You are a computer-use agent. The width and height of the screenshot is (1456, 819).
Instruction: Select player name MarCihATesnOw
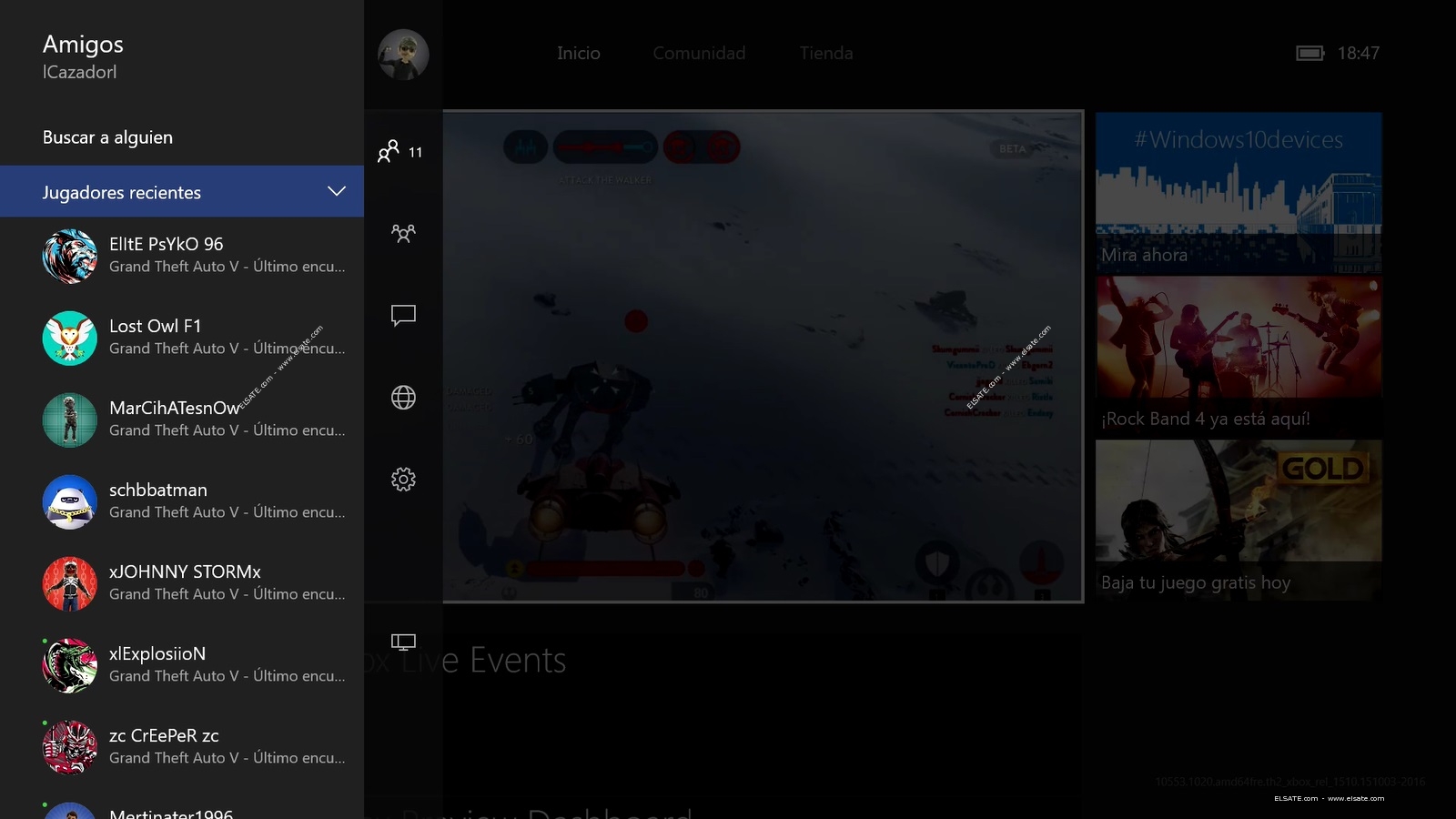(175, 408)
